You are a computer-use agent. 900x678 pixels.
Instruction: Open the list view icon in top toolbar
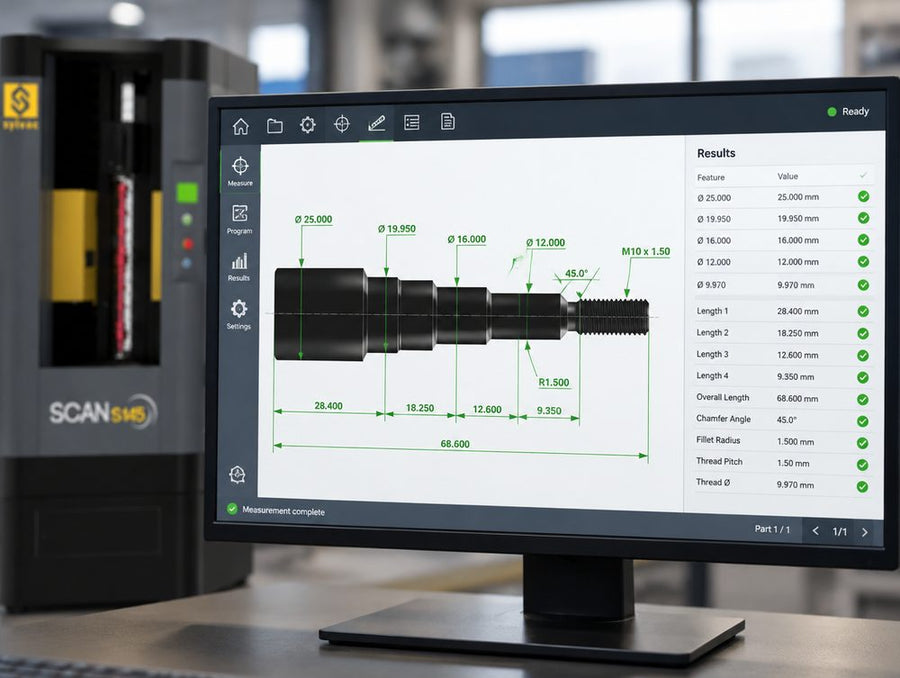[412, 122]
